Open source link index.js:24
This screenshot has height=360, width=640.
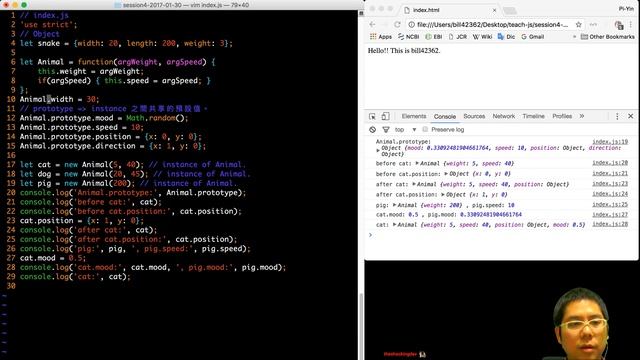click(610, 194)
